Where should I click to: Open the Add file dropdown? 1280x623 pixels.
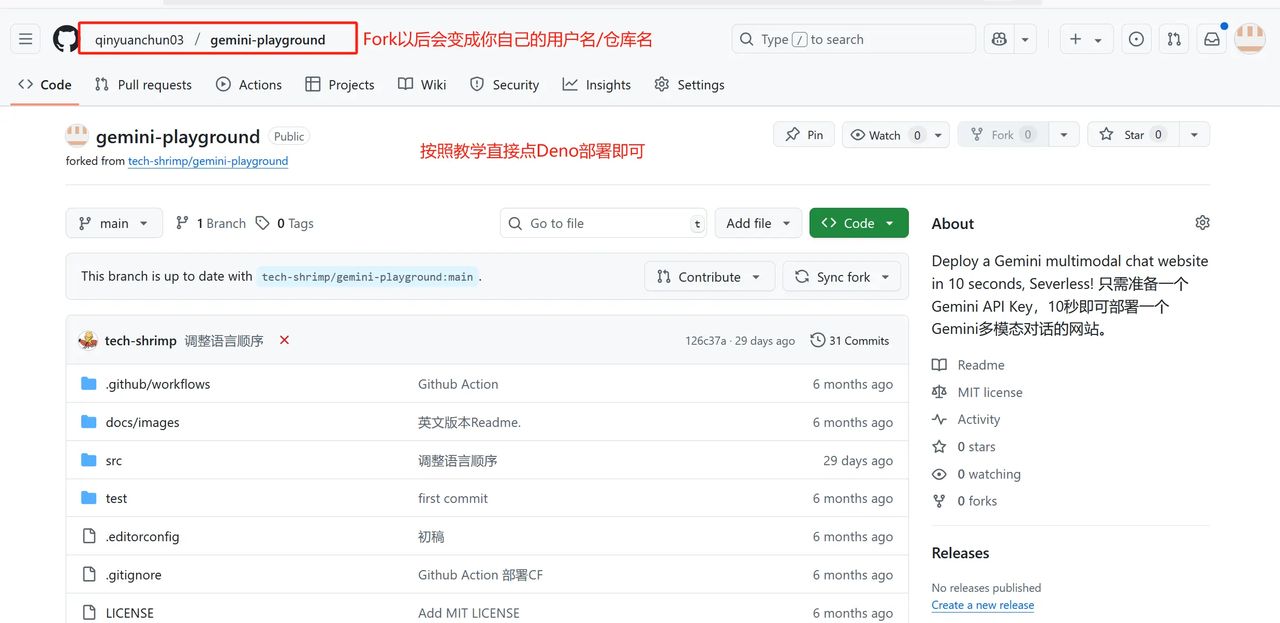(x=757, y=222)
